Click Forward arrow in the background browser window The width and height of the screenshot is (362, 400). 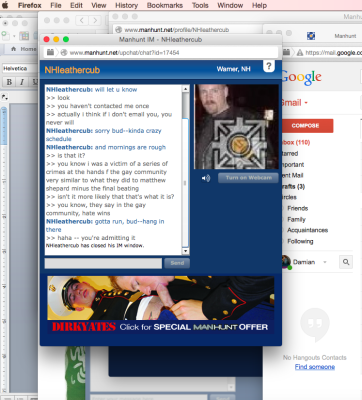(95, 21)
